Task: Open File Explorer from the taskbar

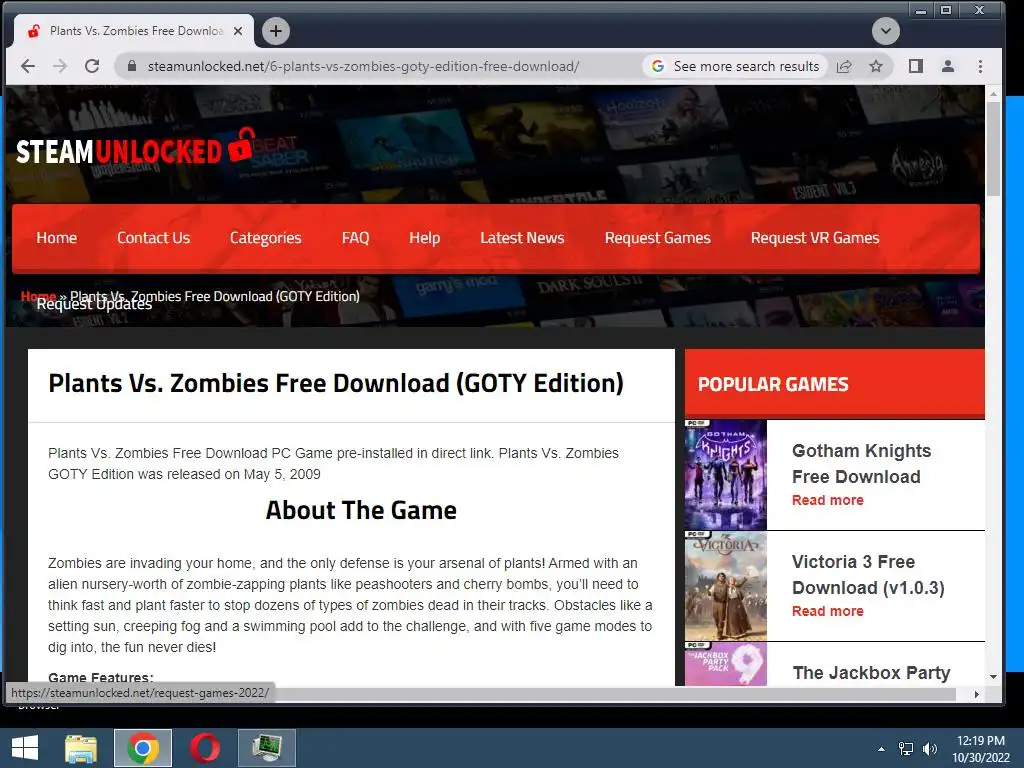Action: [81, 748]
